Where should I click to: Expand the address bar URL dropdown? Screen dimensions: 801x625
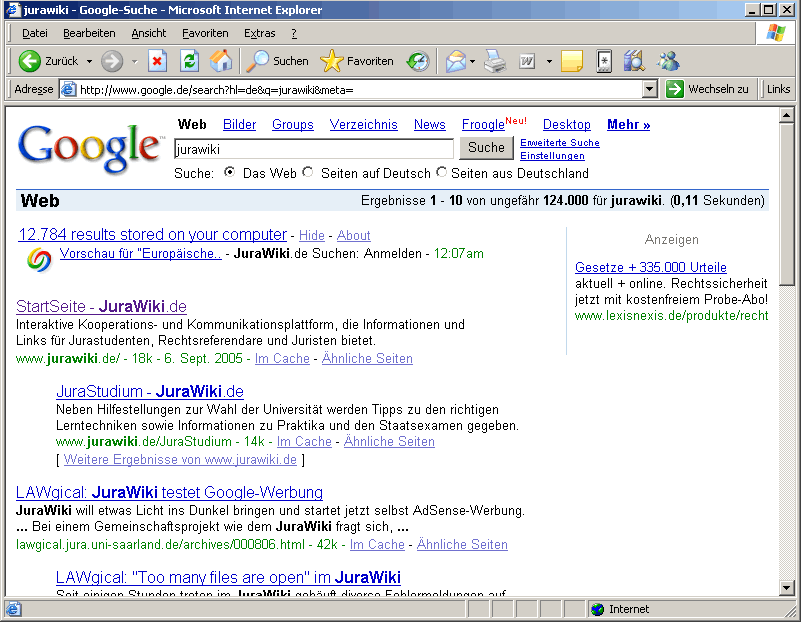[649, 89]
